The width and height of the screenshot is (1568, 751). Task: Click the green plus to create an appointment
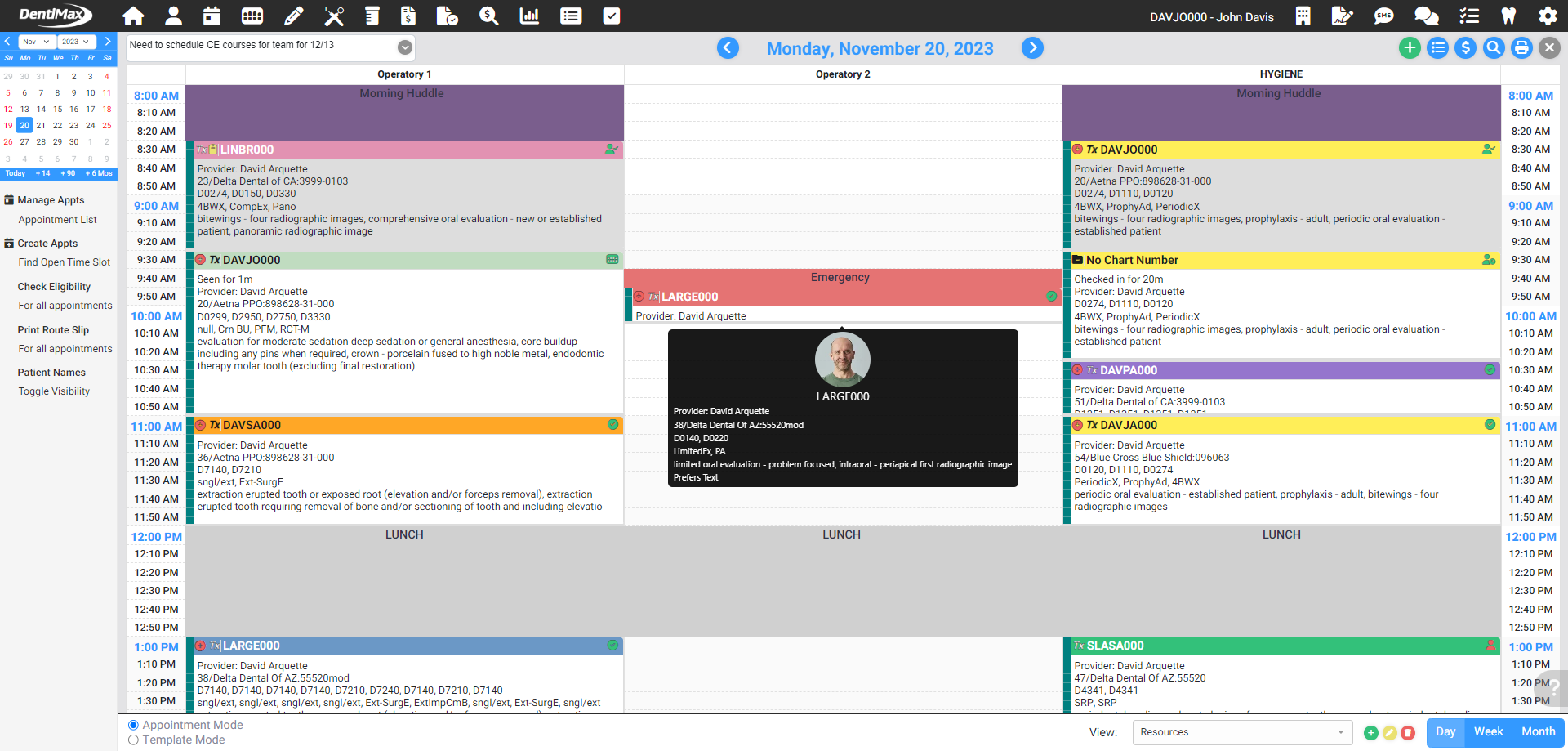[x=1410, y=47]
